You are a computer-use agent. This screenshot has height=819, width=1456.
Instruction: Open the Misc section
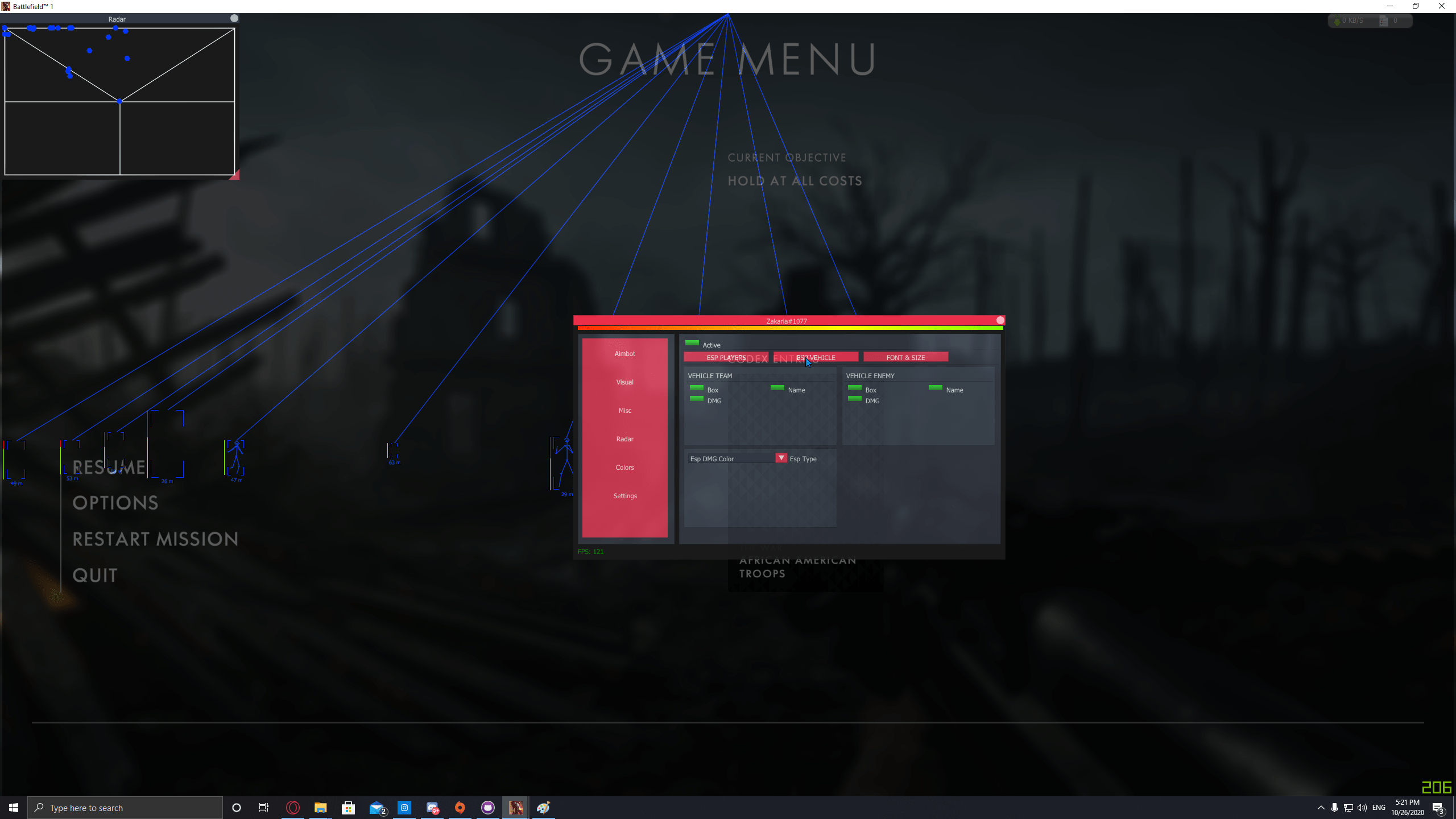tap(624, 411)
